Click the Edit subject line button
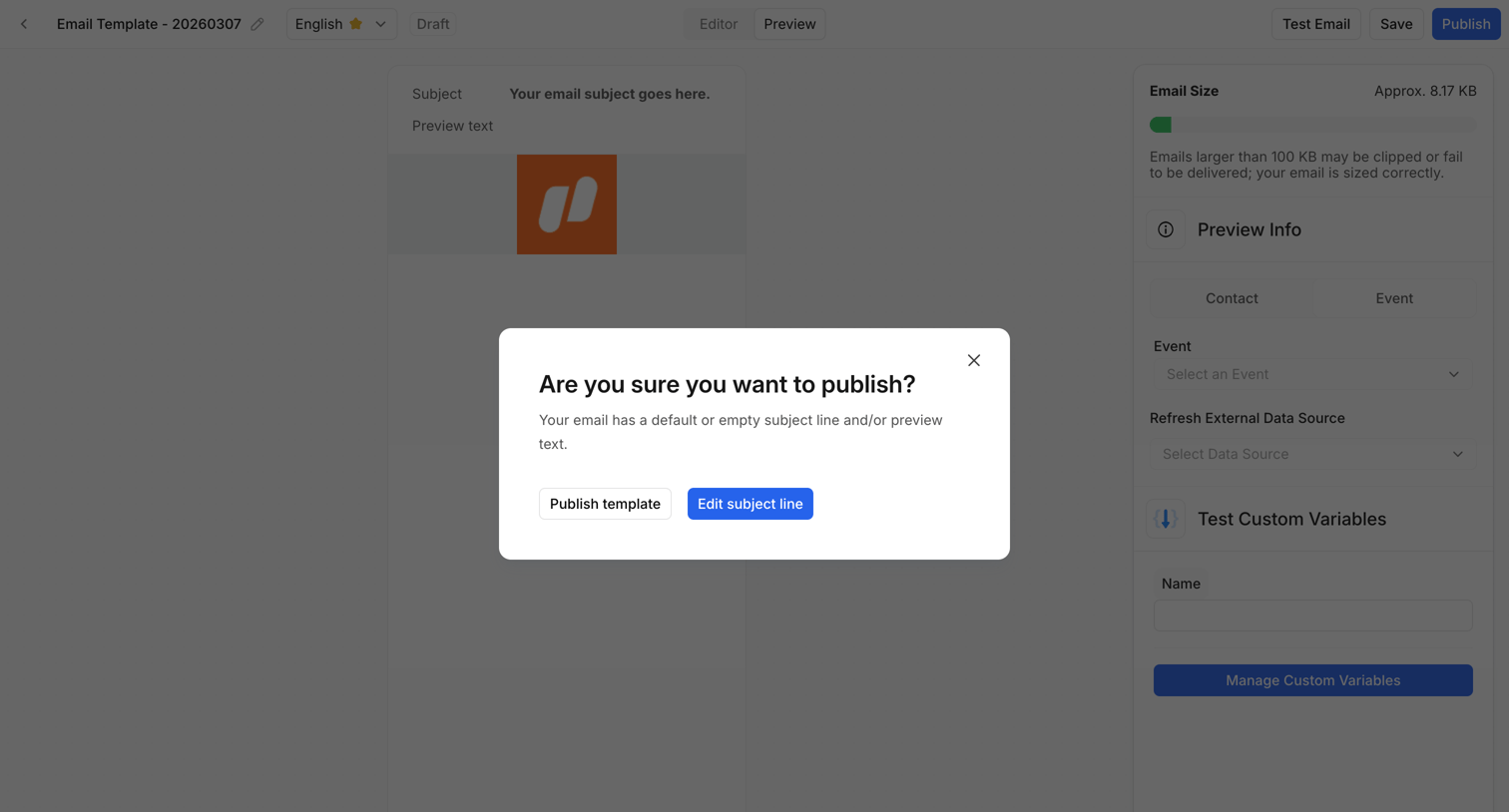This screenshot has width=1509, height=812. coord(751,504)
